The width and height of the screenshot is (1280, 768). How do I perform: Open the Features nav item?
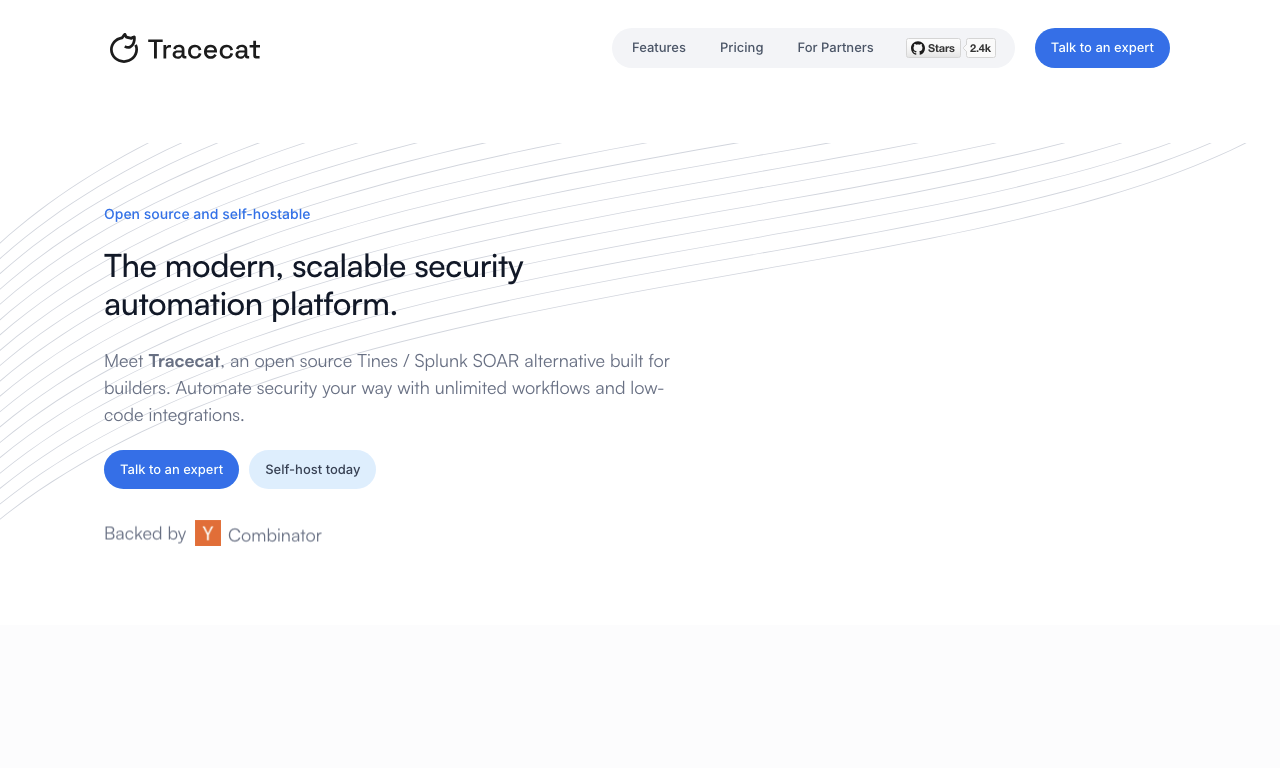659,48
